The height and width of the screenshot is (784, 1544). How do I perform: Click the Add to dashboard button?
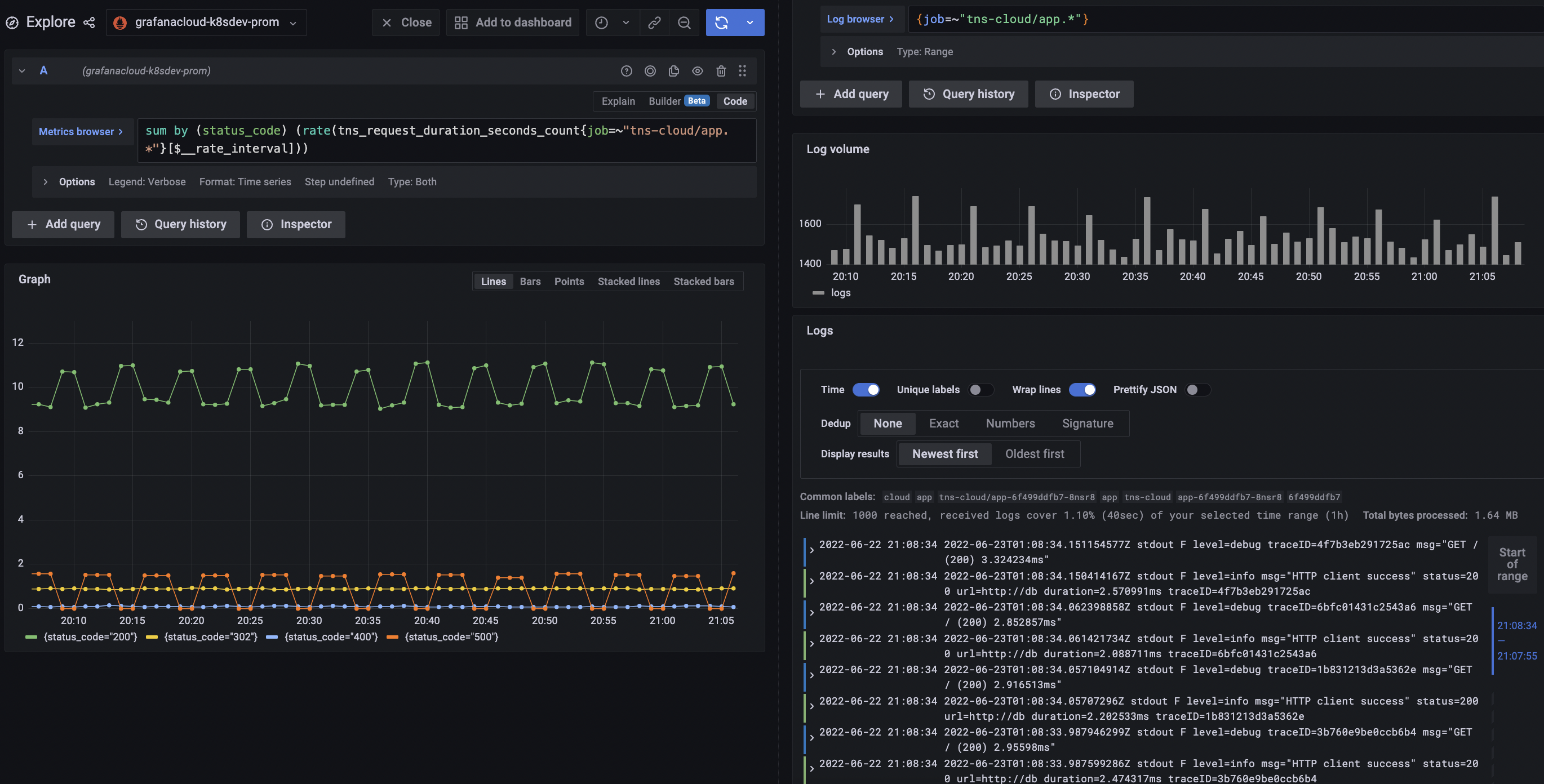pos(512,22)
